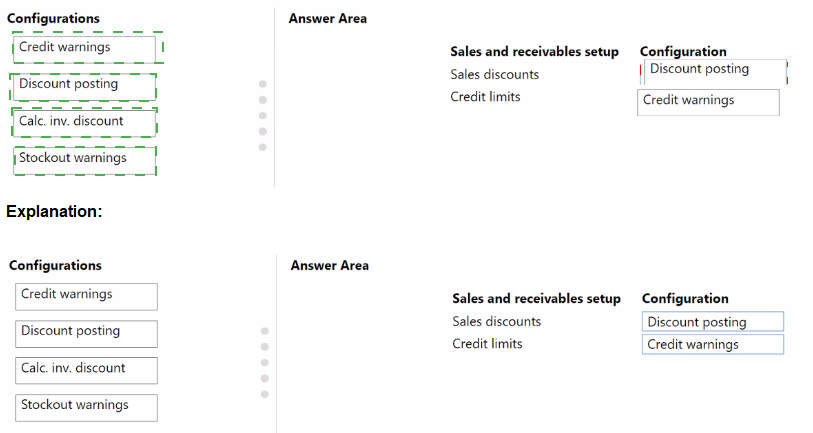The image size is (813, 433).
Task: Click Discount posting in the Explanation's Configurations list
Action: pyautogui.click(x=86, y=332)
